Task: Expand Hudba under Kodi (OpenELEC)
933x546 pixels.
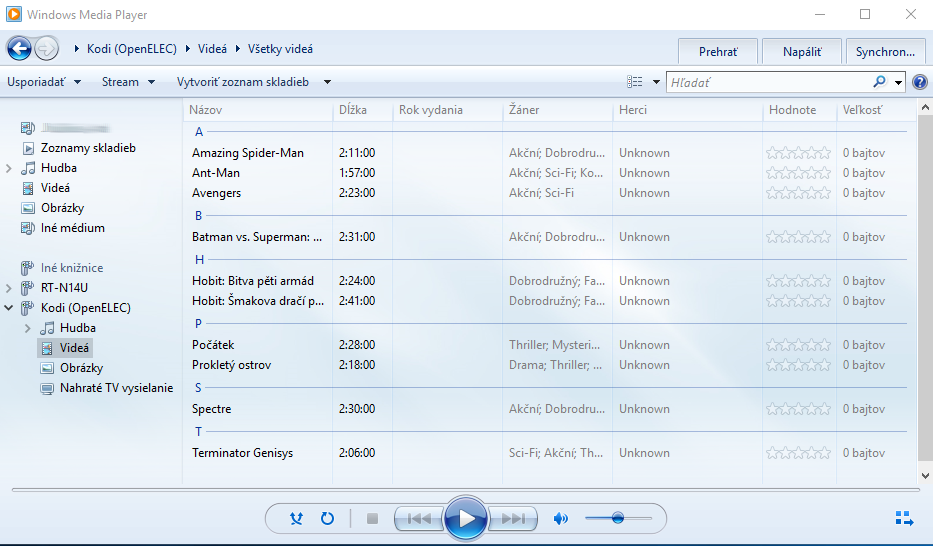Action: click(x=27, y=328)
